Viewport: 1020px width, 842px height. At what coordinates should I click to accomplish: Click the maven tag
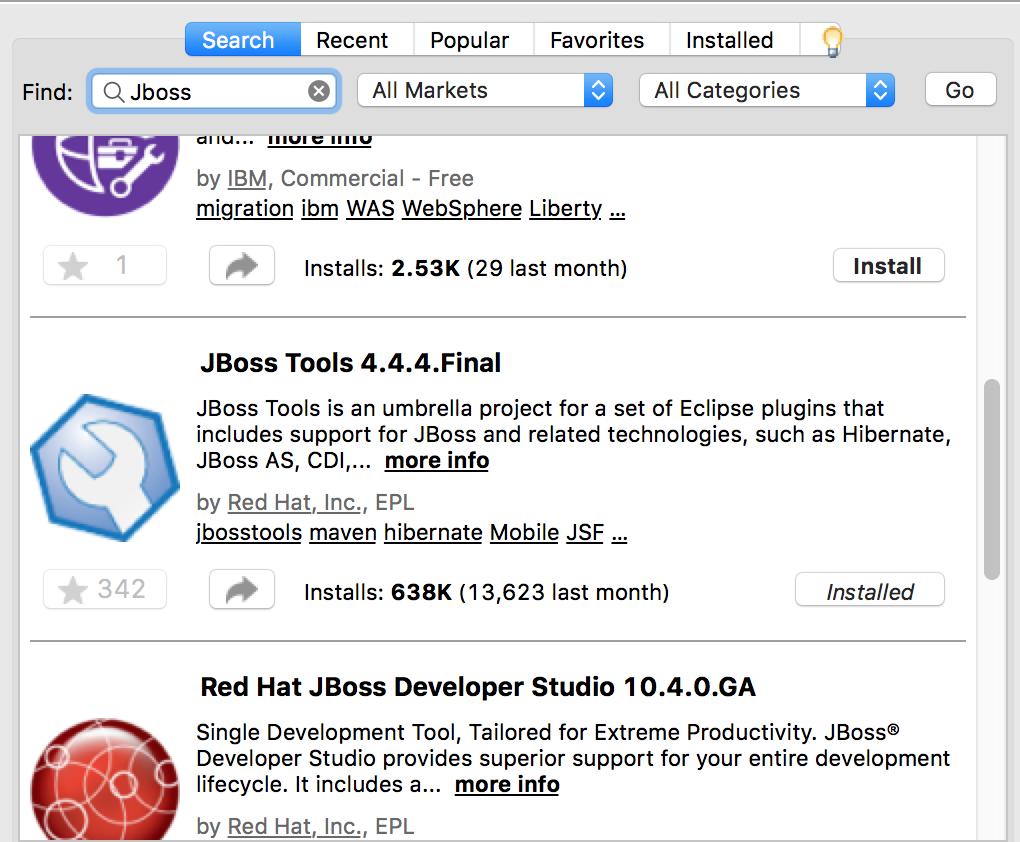tap(343, 532)
